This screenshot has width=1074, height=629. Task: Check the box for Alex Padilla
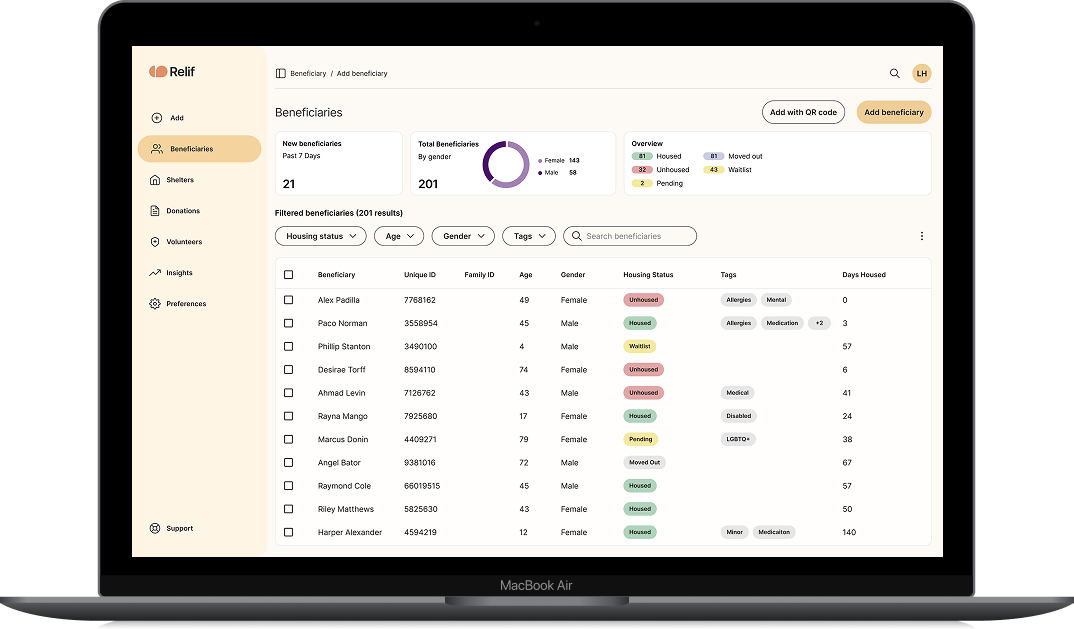(x=288, y=300)
